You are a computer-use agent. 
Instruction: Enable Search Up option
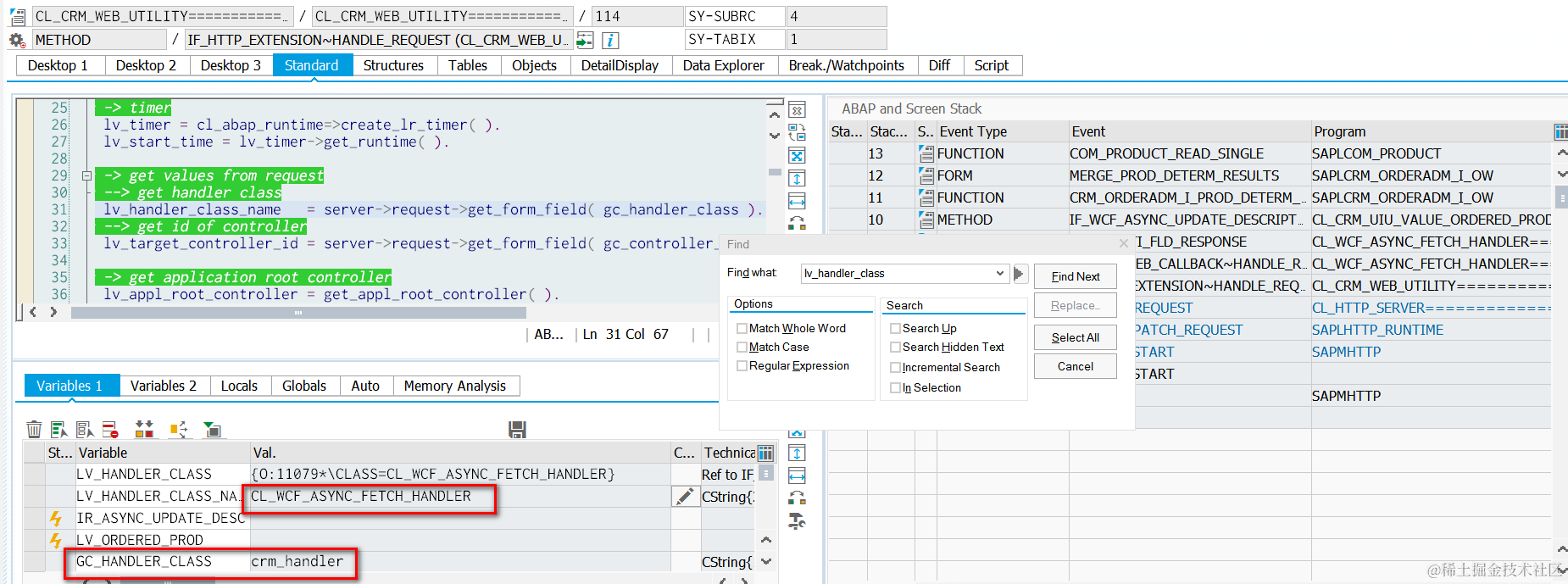[895, 328]
